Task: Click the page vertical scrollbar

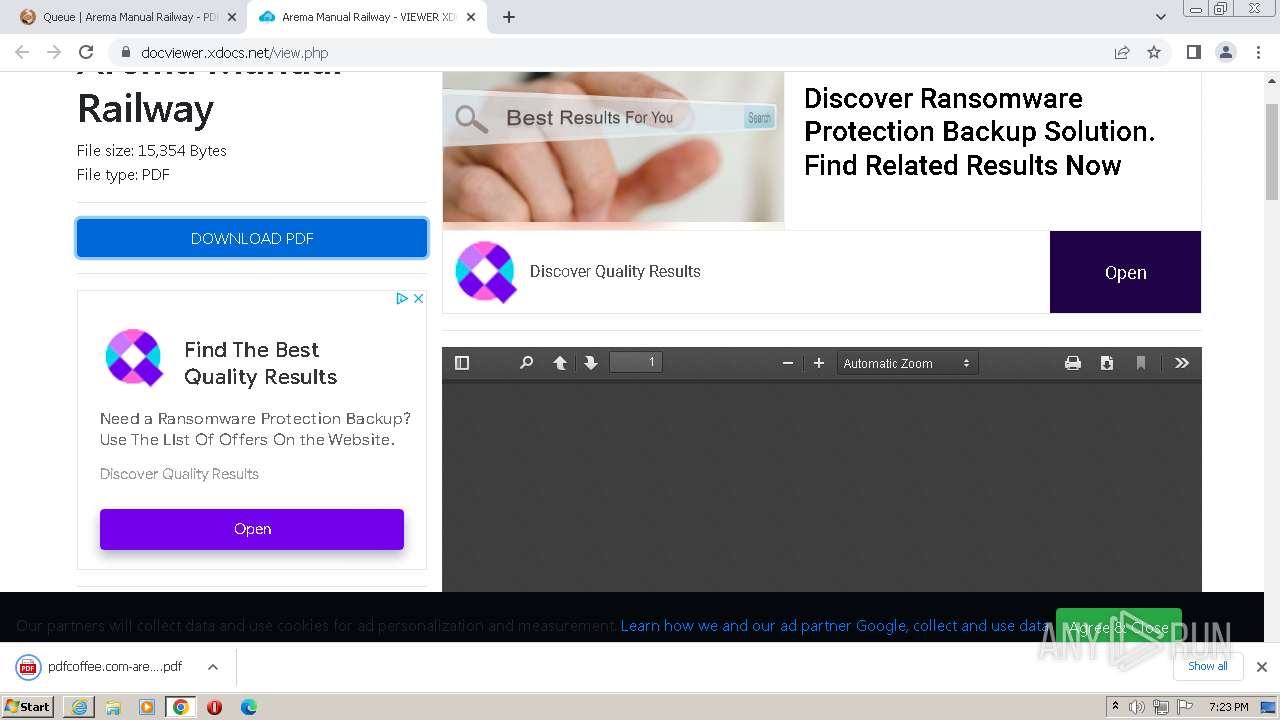Action: [1272, 150]
